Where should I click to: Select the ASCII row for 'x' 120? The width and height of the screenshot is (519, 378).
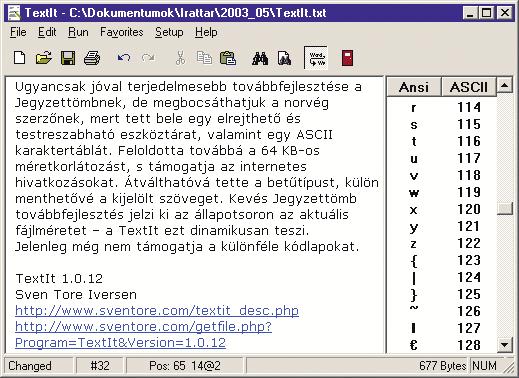tap(442, 209)
